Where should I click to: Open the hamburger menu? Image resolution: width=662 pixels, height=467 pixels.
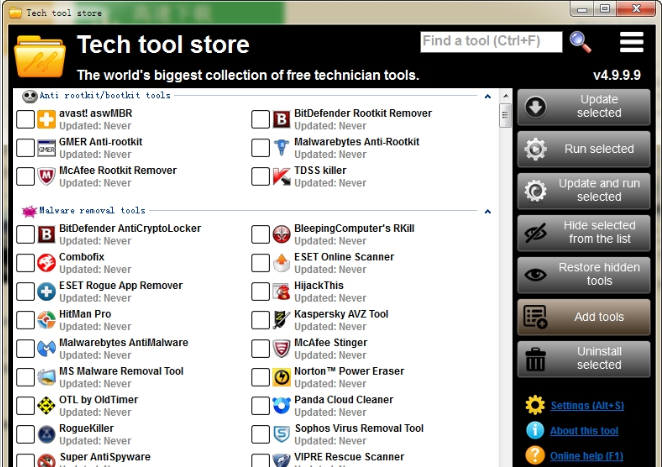631,42
